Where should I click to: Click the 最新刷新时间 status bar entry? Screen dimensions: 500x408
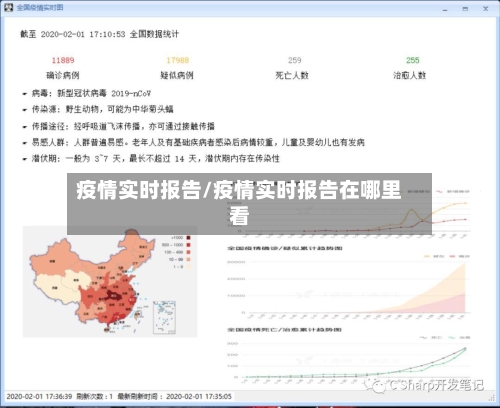[x=175, y=397]
